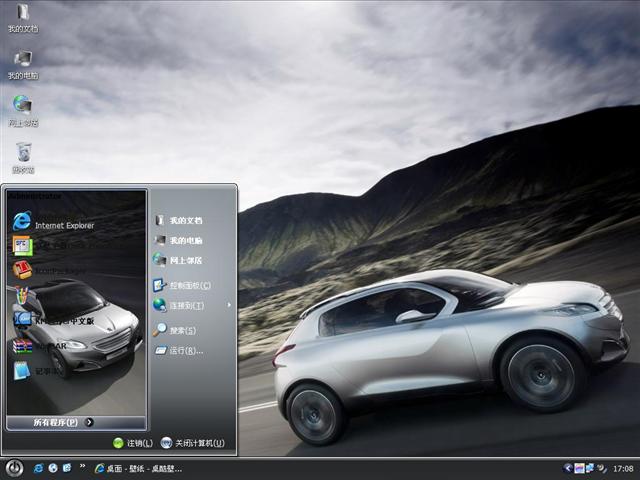Click the volume speaker tray icon
The image size is (640, 480).
[x=601, y=468]
